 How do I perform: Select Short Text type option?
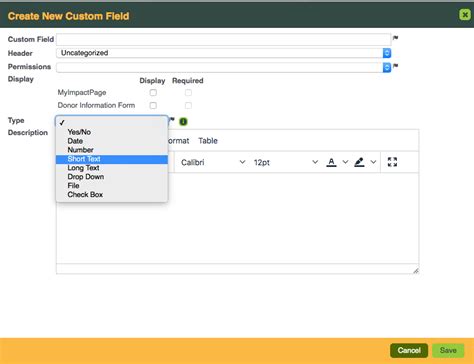tap(112, 159)
